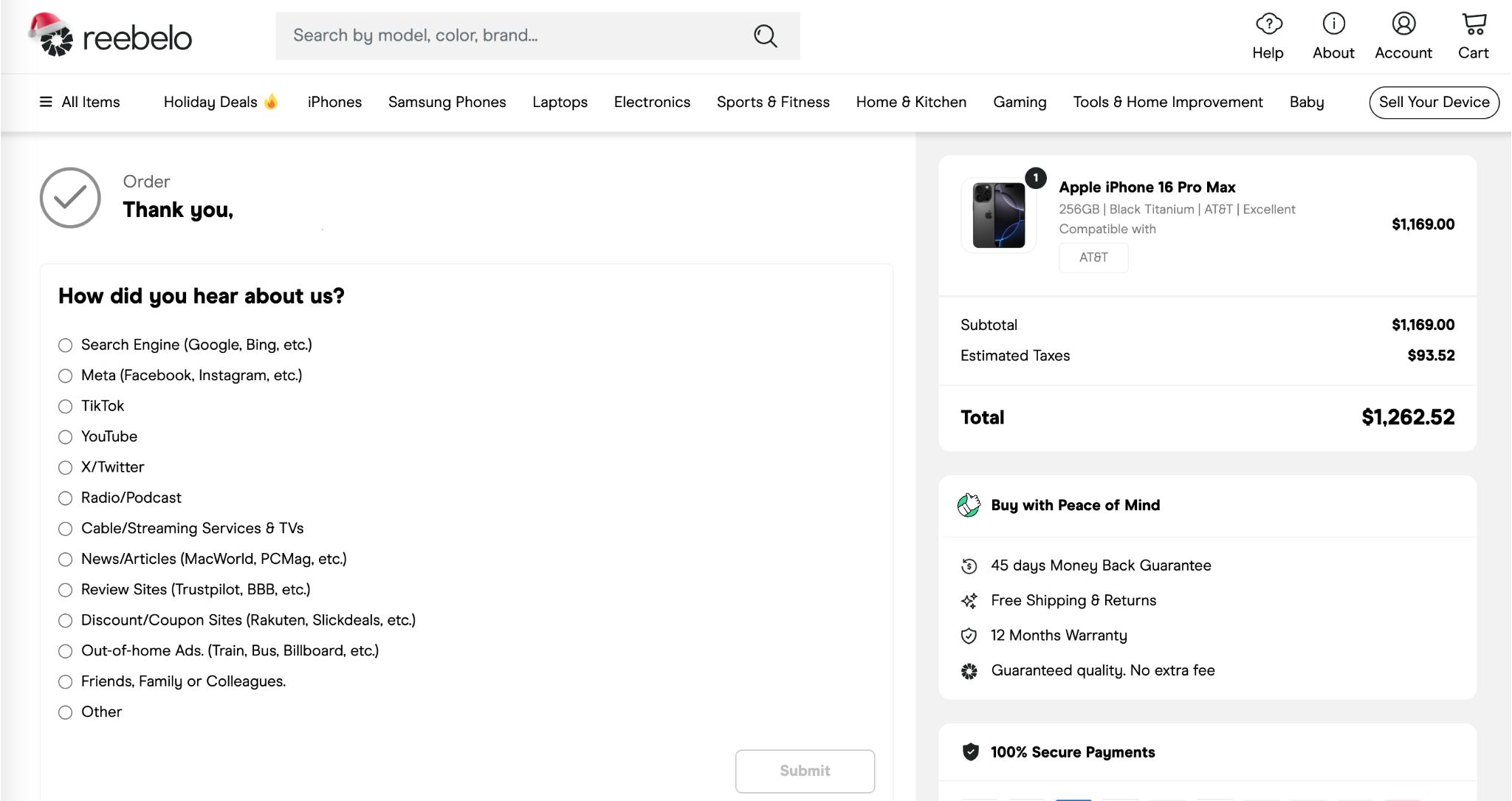Open the Help icon
Viewport: 1512px width, 801px height.
(1268, 24)
